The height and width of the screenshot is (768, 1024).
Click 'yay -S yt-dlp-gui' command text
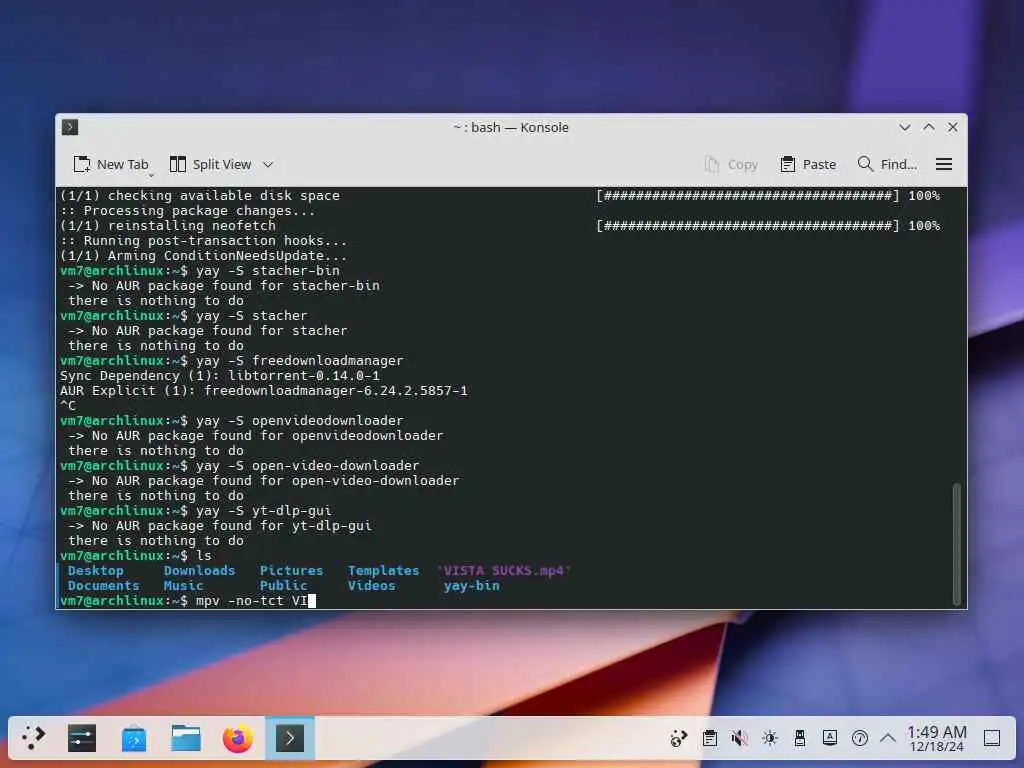pos(264,511)
